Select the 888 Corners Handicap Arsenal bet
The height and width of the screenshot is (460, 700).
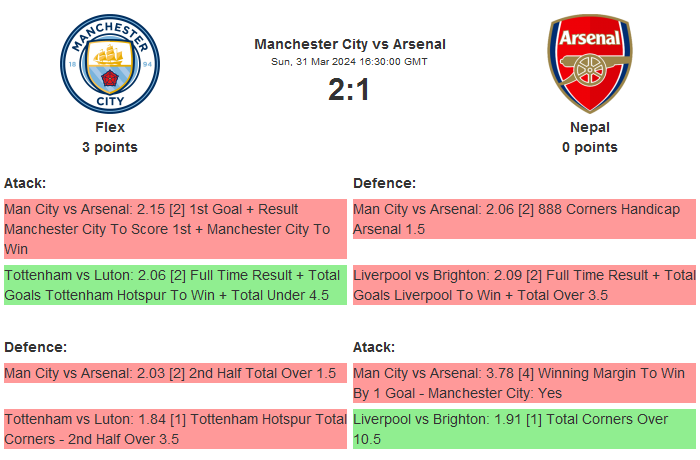[524, 219]
